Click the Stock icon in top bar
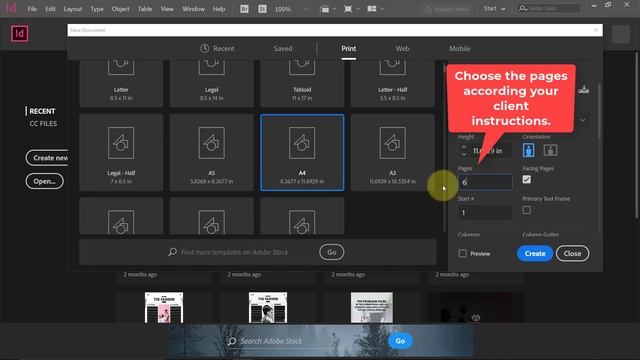The width and height of the screenshot is (640, 360). click(x=262, y=9)
